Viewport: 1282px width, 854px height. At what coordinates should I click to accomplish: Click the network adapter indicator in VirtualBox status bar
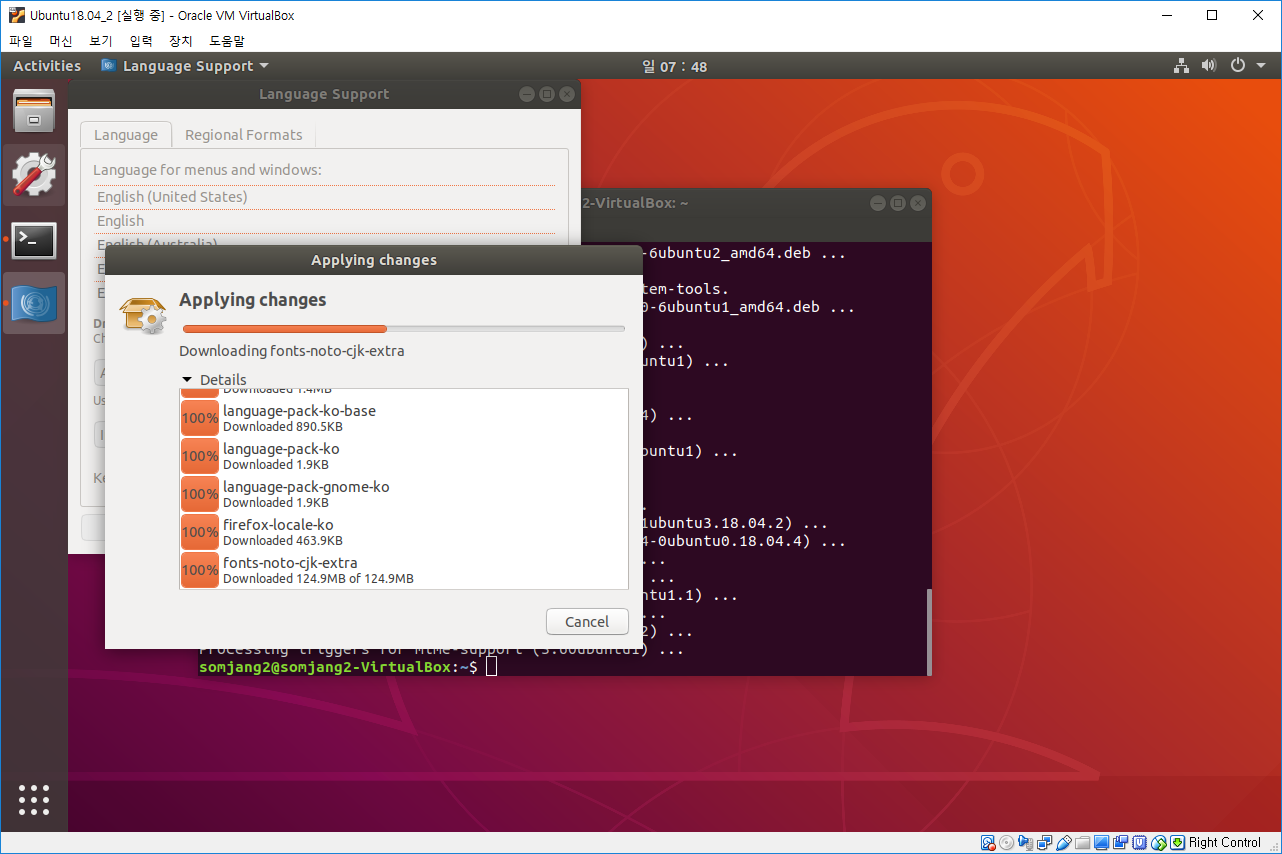[1045, 843]
